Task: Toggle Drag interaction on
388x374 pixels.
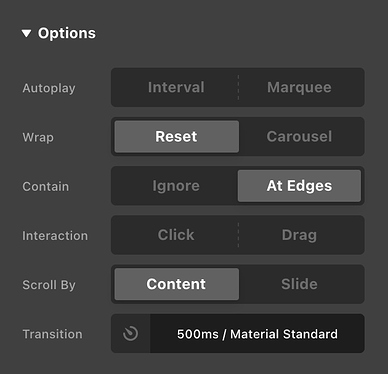Action: tap(299, 235)
